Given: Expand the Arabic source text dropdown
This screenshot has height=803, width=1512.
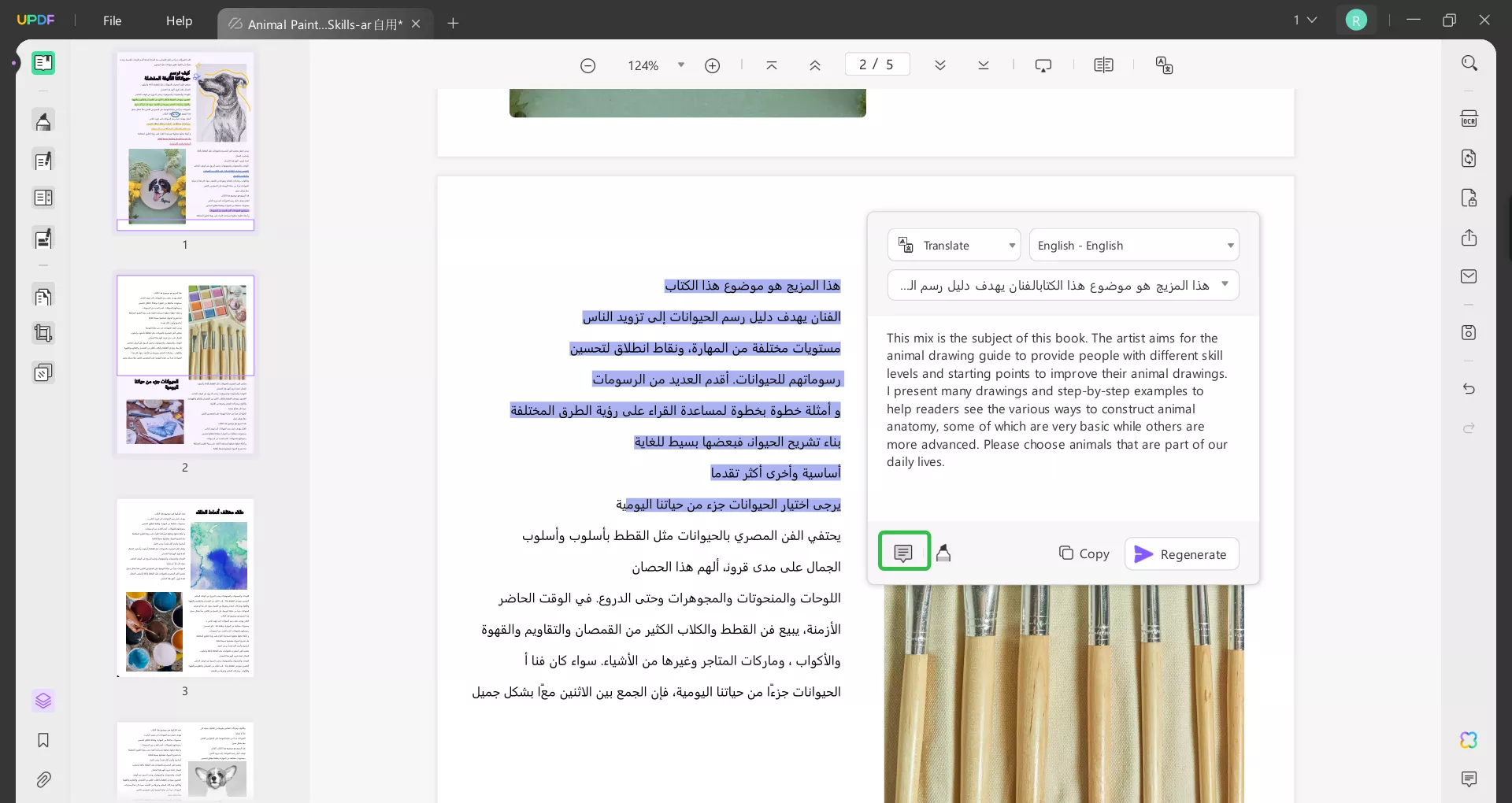Looking at the screenshot, I should [x=1225, y=284].
